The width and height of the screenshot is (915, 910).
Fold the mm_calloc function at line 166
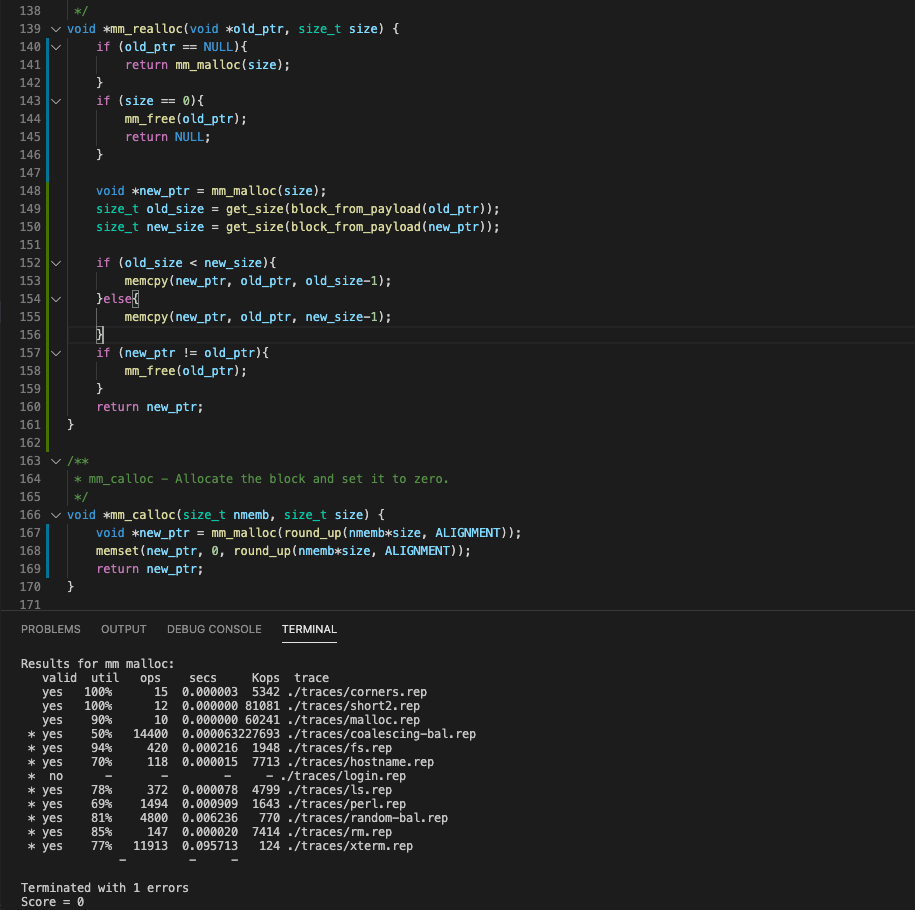coord(56,515)
